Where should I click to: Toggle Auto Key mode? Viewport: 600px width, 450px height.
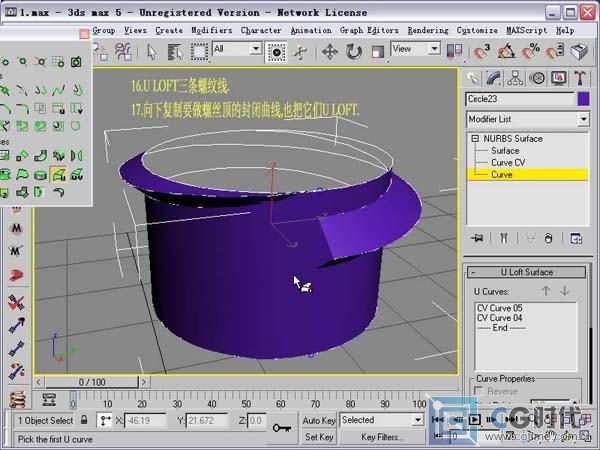pos(319,420)
